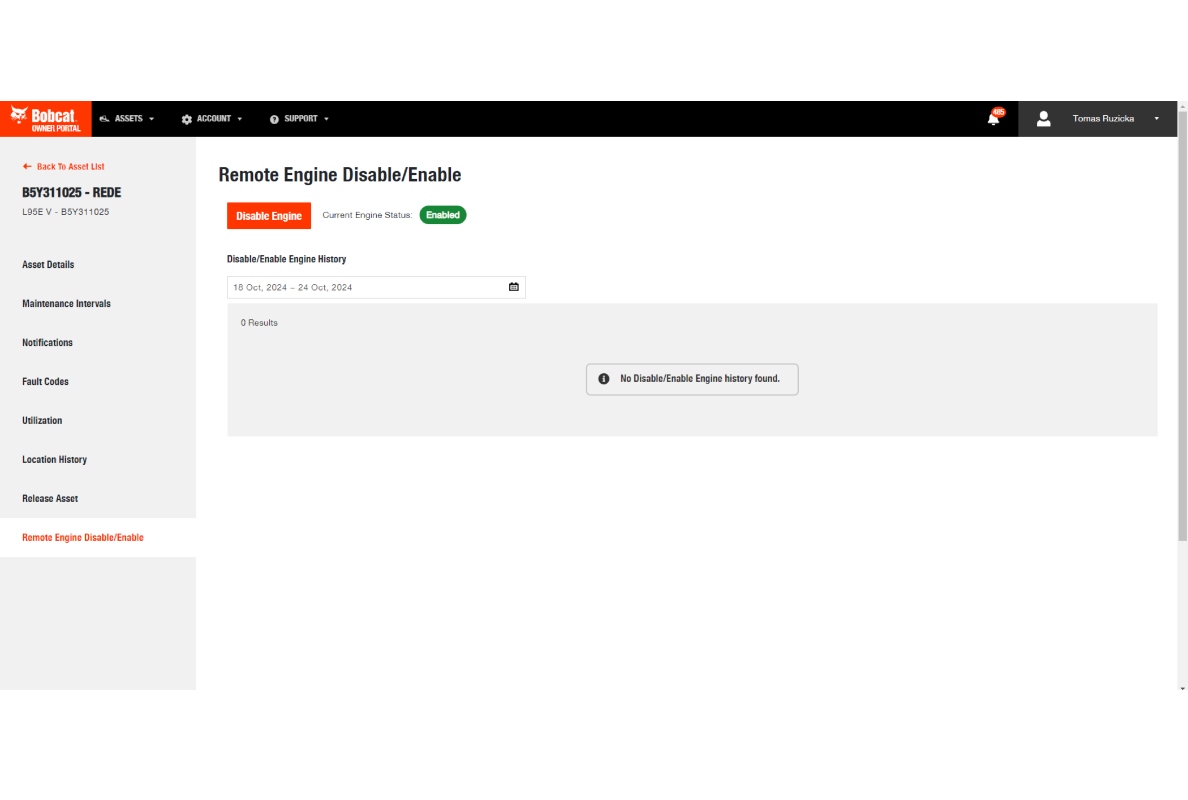Image resolution: width=1188 pixels, height=800 pixels.
Task: Click the question mark Support icon
Action: pyautogui.click(x=274, y=120)
